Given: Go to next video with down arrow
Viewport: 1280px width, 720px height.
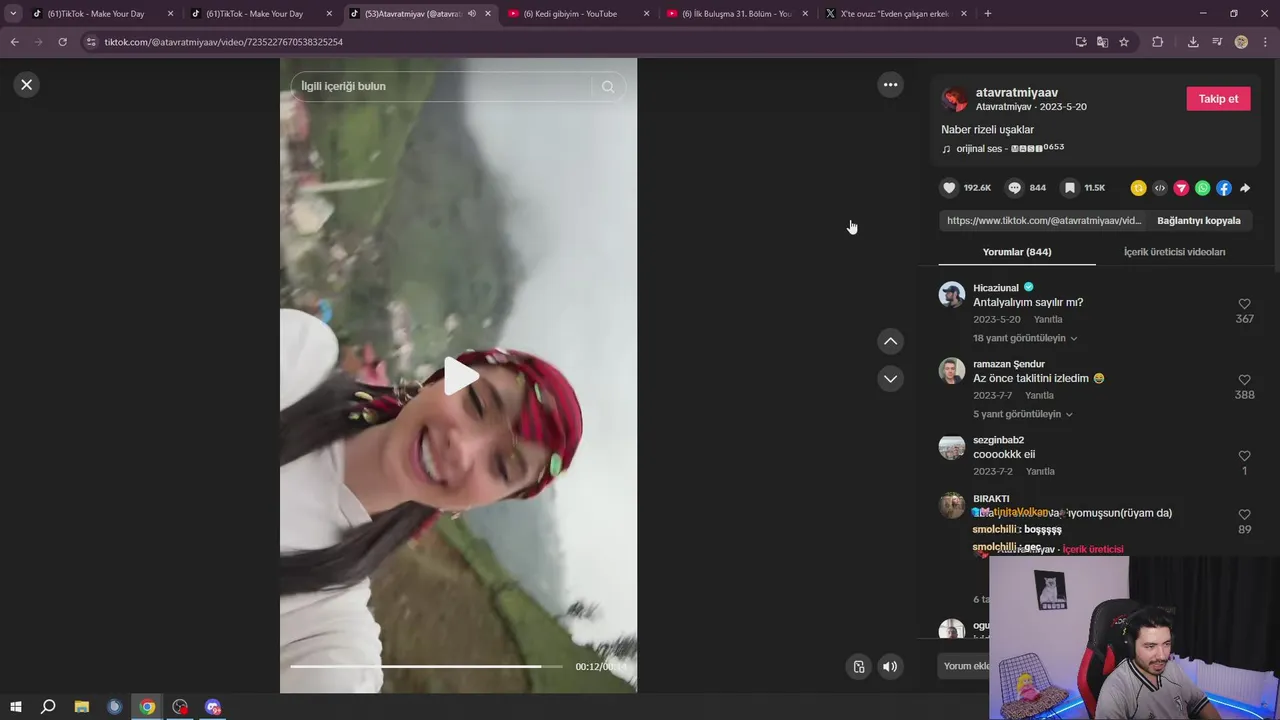Looking at the screenshot, I should coord(890,379).
